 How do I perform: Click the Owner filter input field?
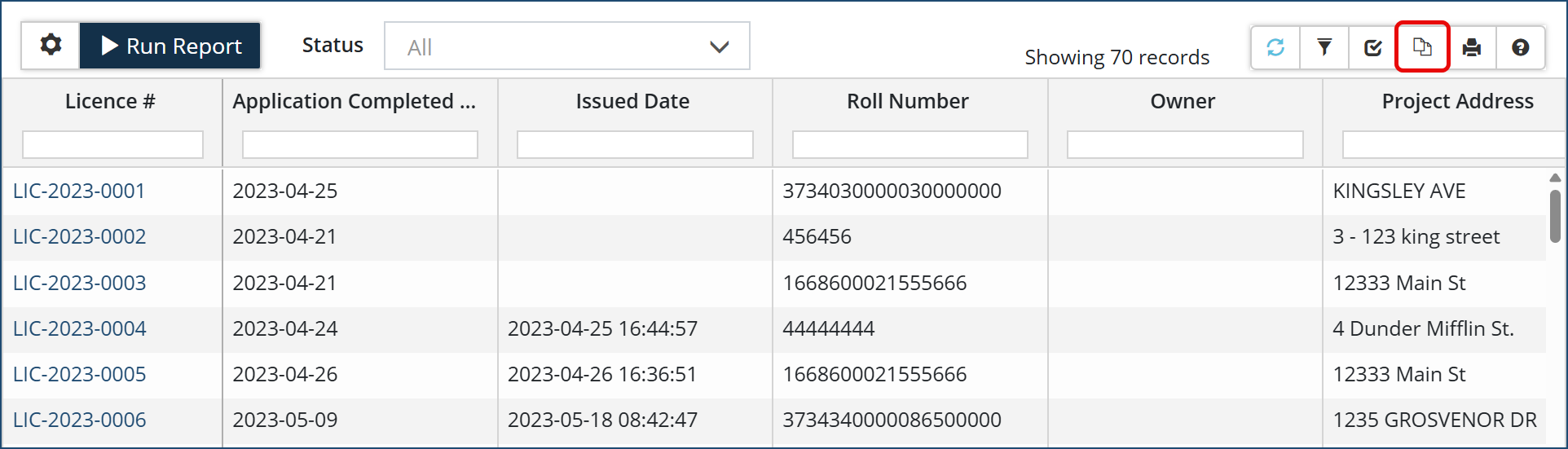[1185, 144]
